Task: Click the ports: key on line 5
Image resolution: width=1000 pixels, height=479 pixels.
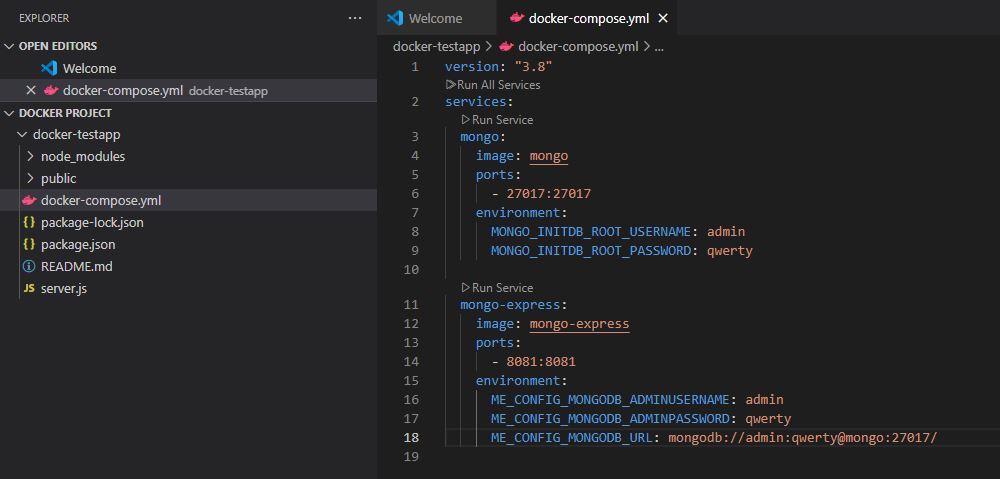Action: pyautogui.click(x=498, y=175)
